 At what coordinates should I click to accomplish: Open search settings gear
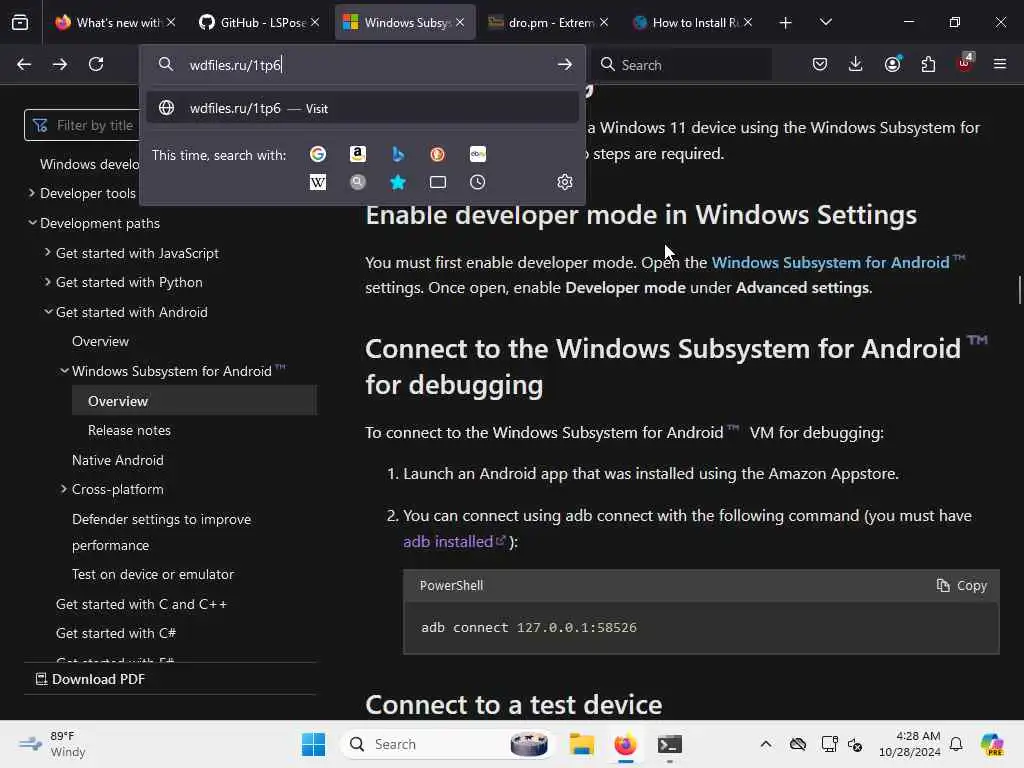click(x=565, y=182)
